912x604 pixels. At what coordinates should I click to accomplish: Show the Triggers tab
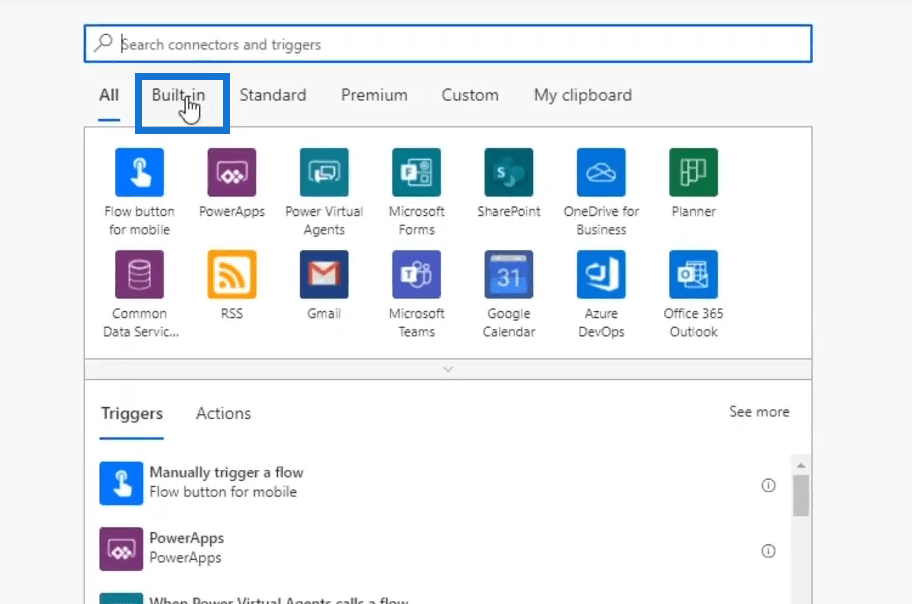tap(132, 413)
